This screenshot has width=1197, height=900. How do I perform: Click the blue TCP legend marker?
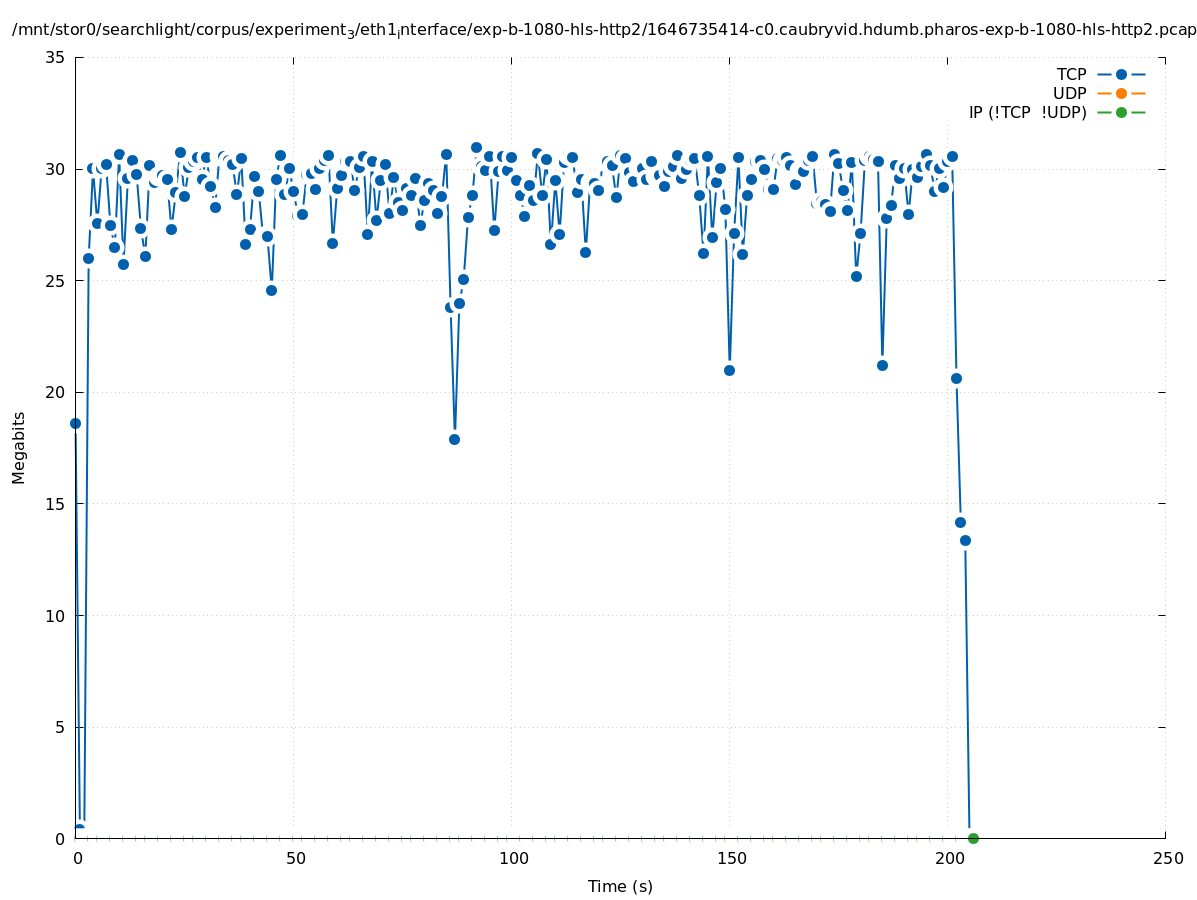point(1121,74)
